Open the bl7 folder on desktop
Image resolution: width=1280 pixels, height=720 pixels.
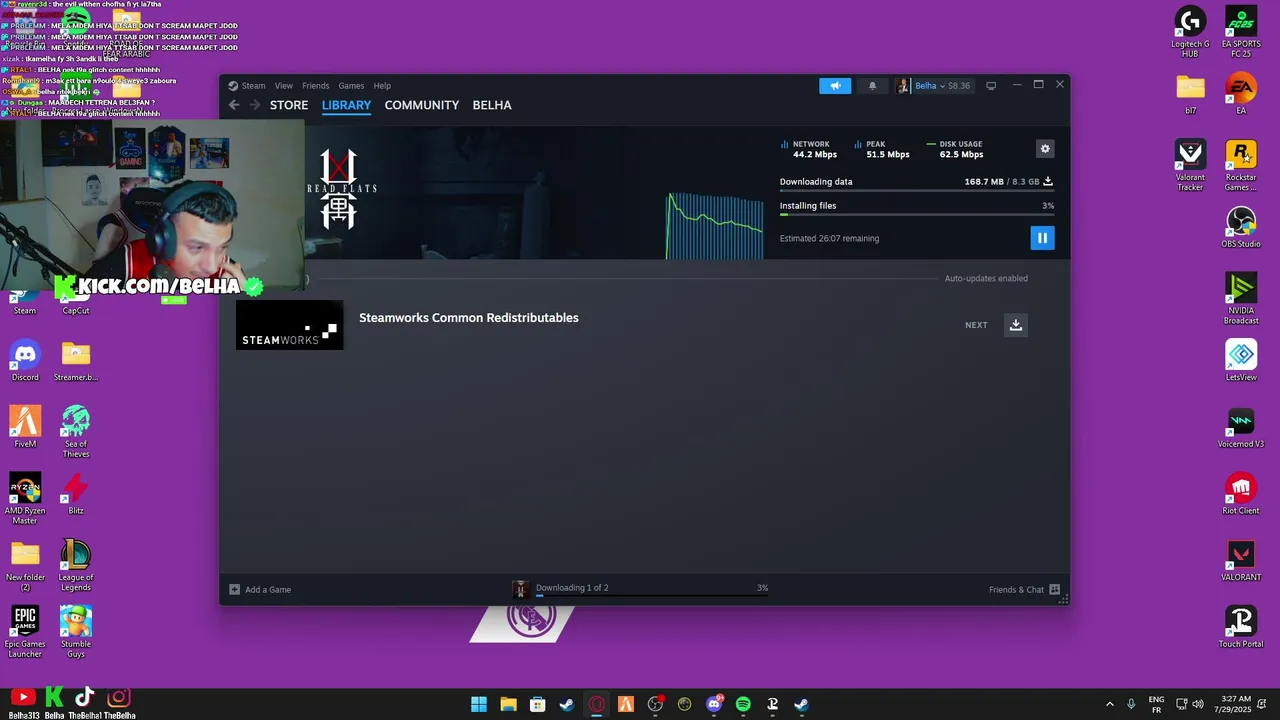1190,94
